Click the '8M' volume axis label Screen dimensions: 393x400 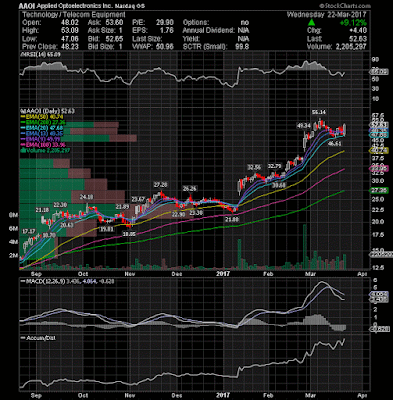[14, 215]
